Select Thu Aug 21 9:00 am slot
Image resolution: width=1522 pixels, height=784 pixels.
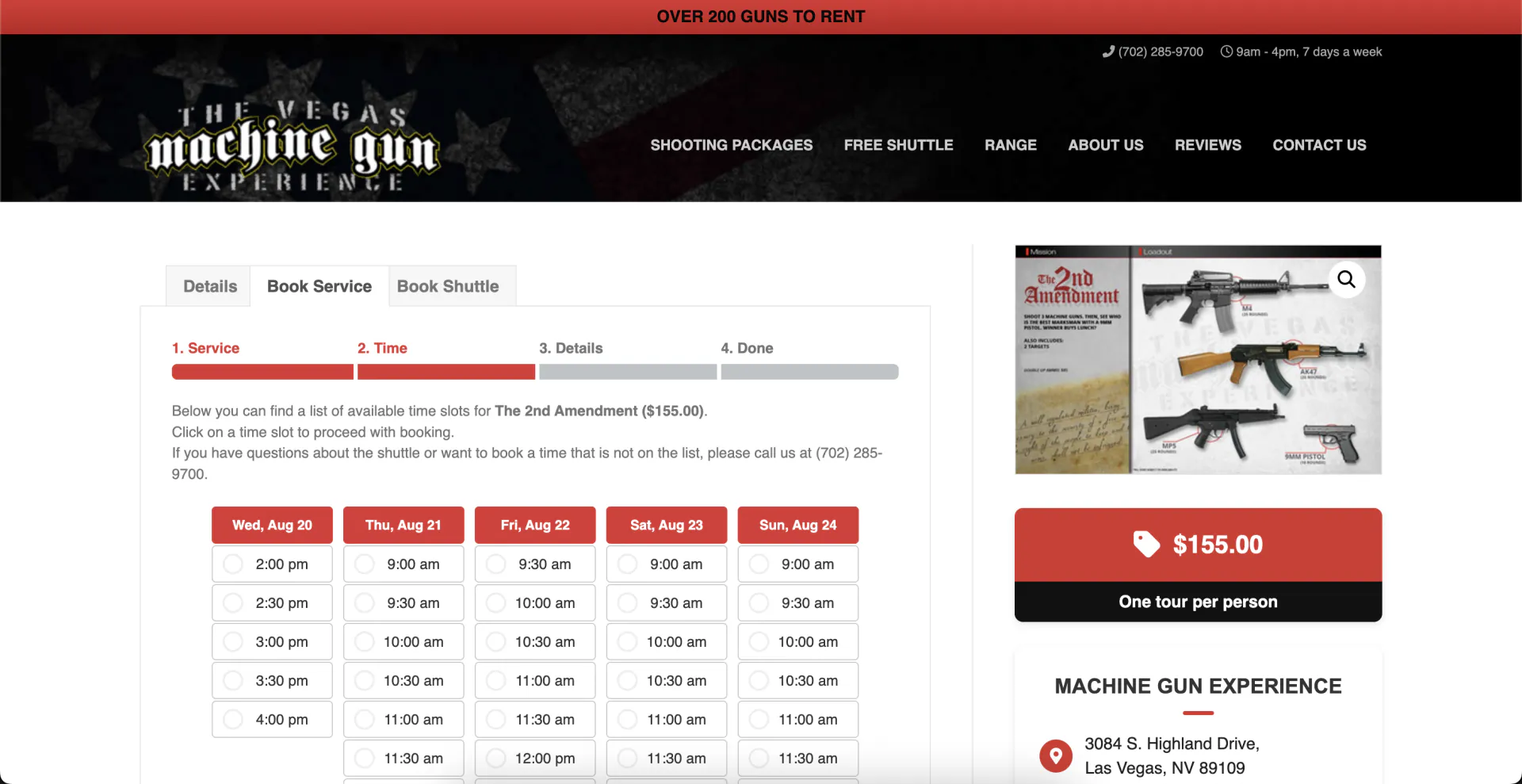[403, 564]
